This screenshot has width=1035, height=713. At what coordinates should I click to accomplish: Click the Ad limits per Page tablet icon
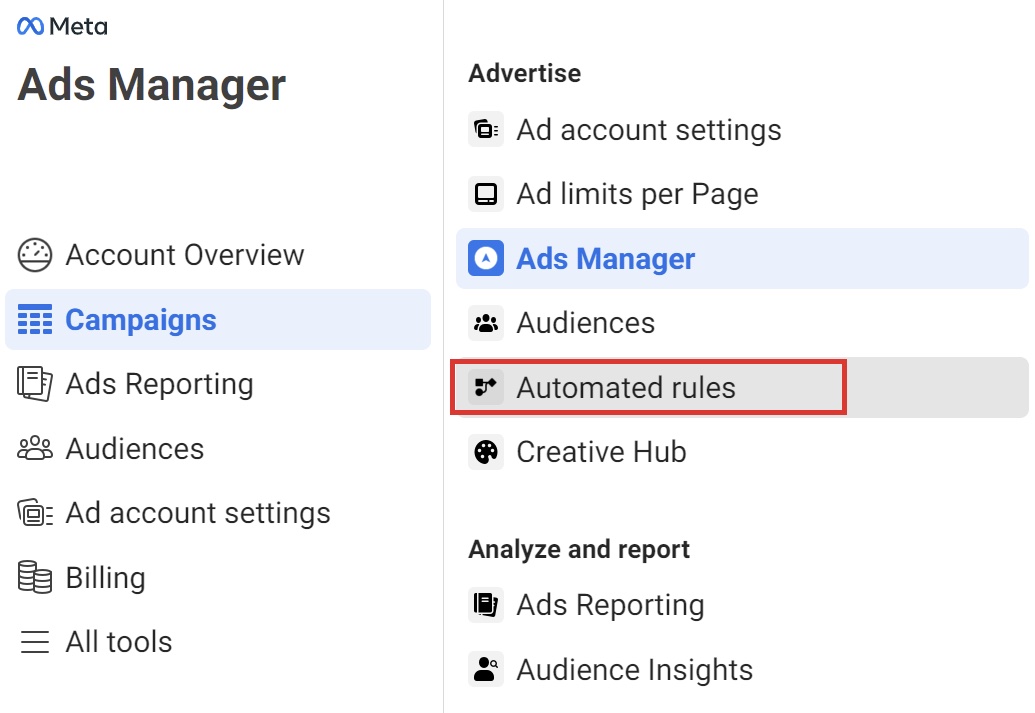click(486, 194)
